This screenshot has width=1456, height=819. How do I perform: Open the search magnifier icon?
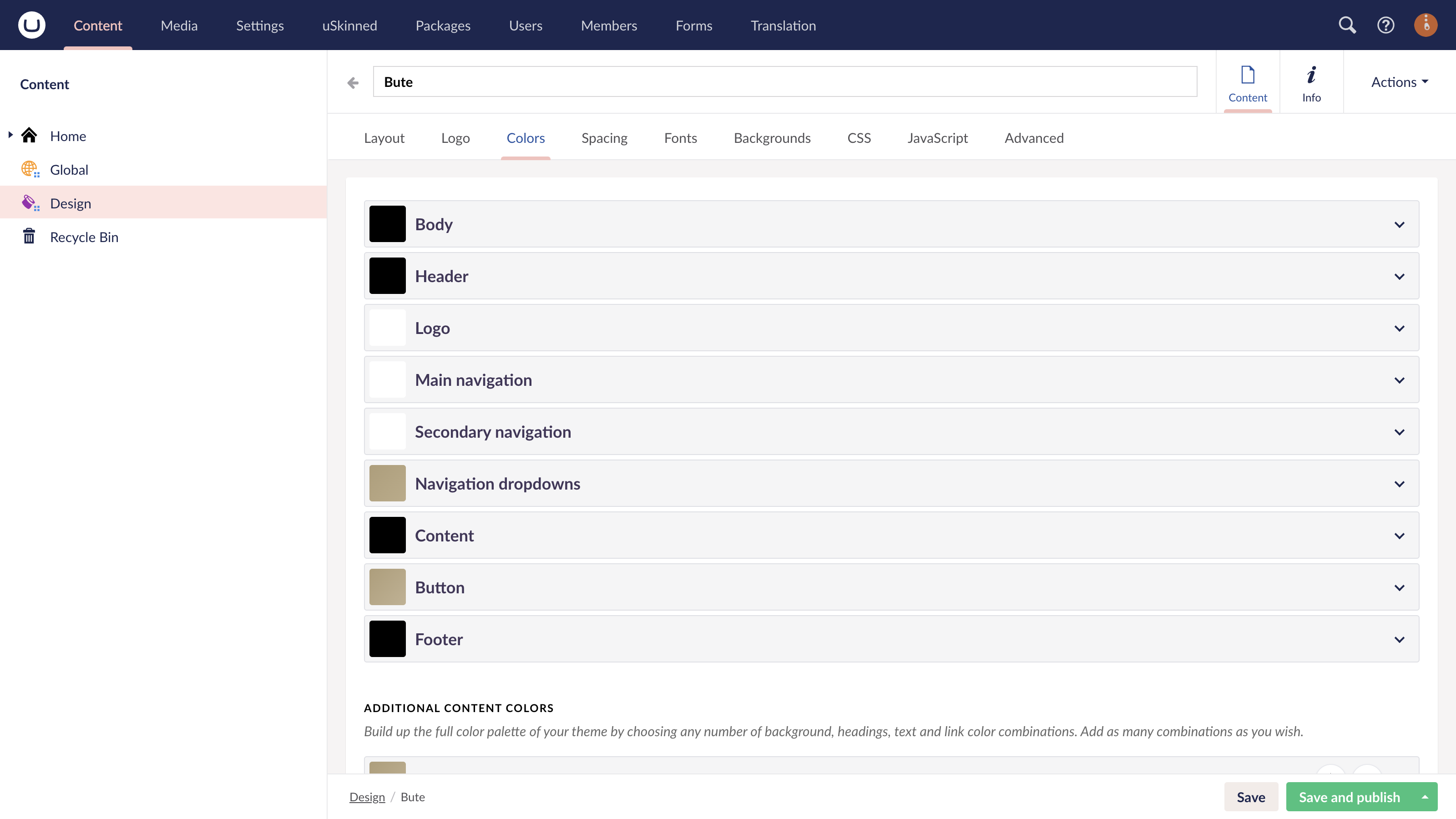click(1347, 25)
